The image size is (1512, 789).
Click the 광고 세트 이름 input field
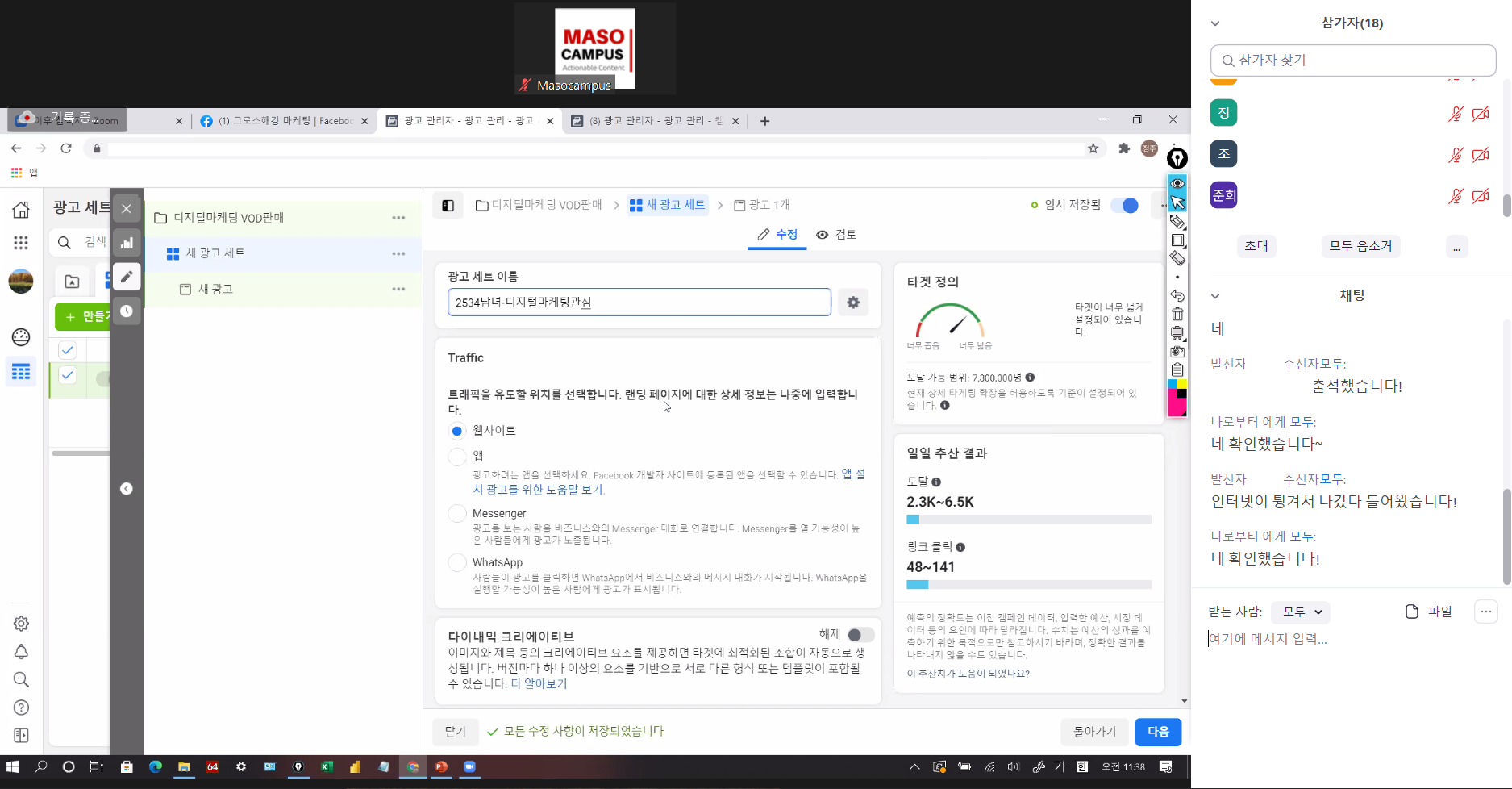click(x=639, y=303)
